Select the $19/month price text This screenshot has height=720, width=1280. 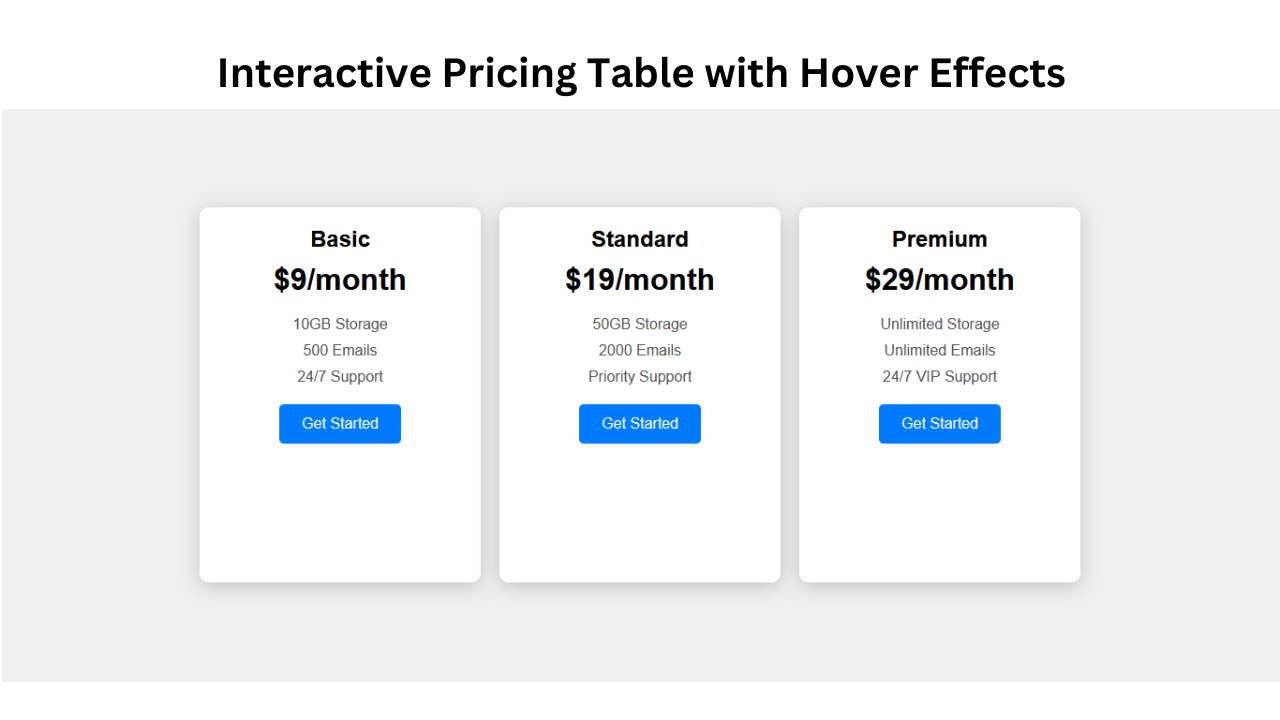[640, 280]
